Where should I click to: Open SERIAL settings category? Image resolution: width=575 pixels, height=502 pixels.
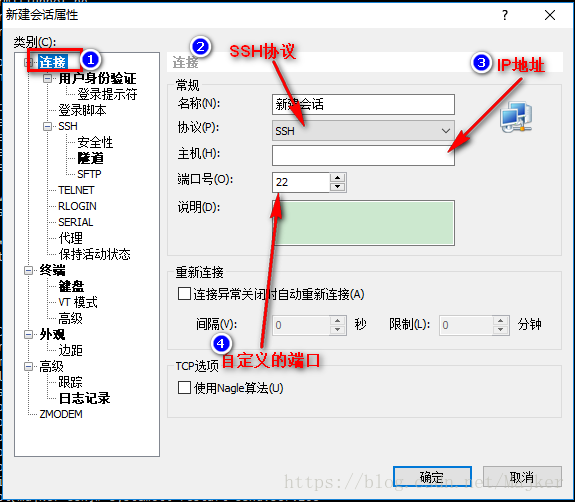(76, 222)
